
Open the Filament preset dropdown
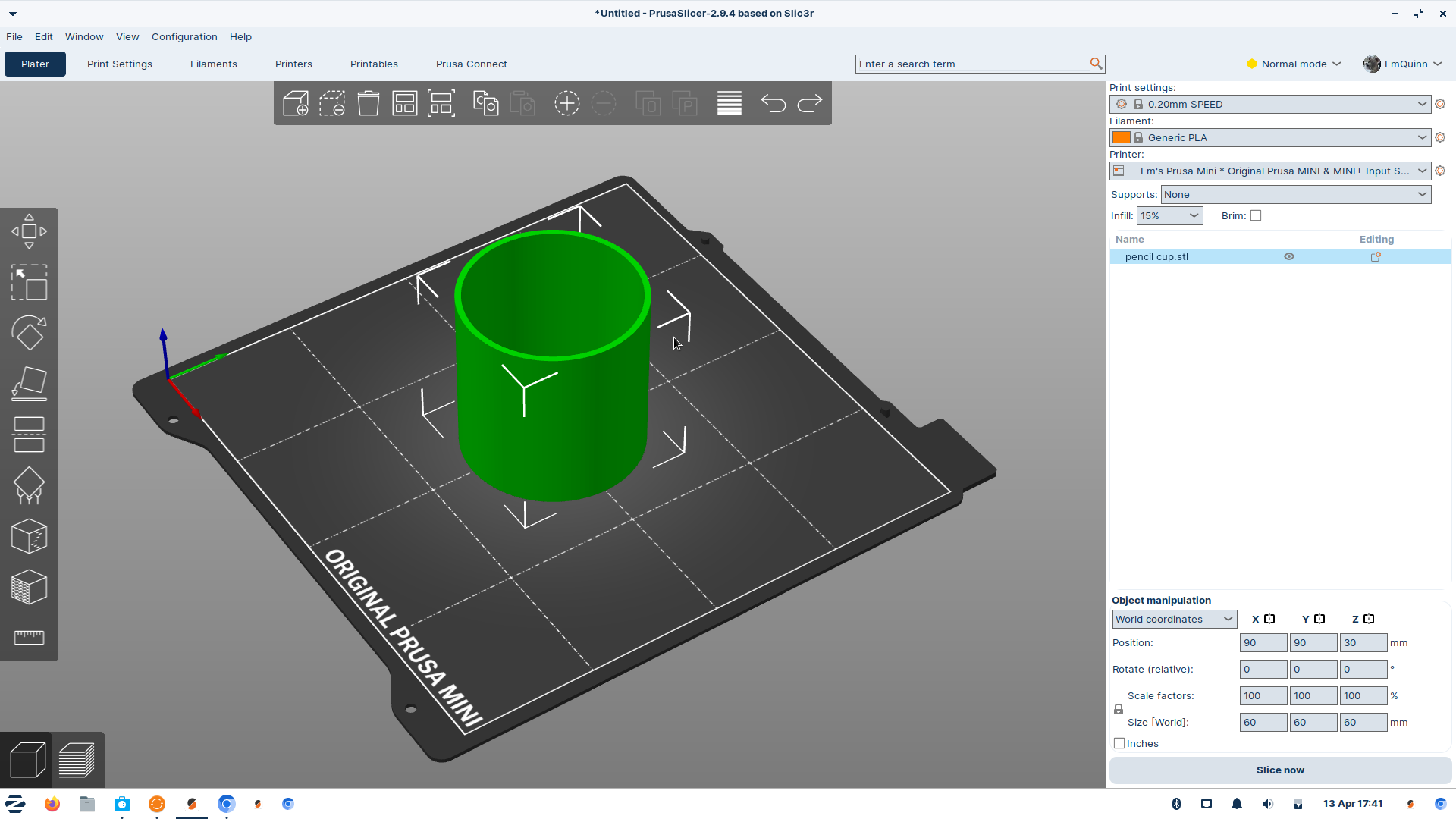click(x=1270, y=137)
